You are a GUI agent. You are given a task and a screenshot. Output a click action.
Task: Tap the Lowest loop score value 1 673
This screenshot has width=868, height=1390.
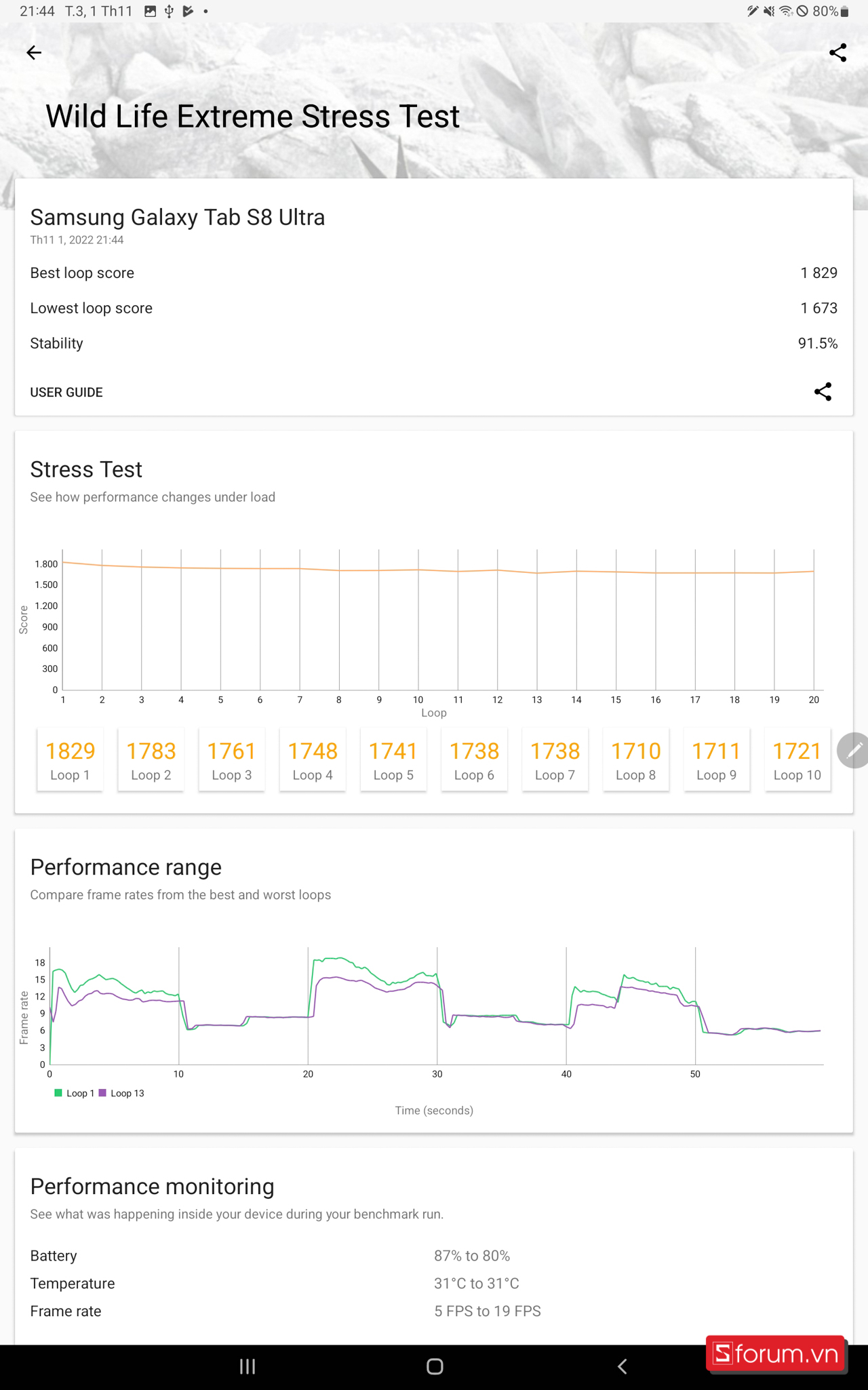click(x=818, y=308)
